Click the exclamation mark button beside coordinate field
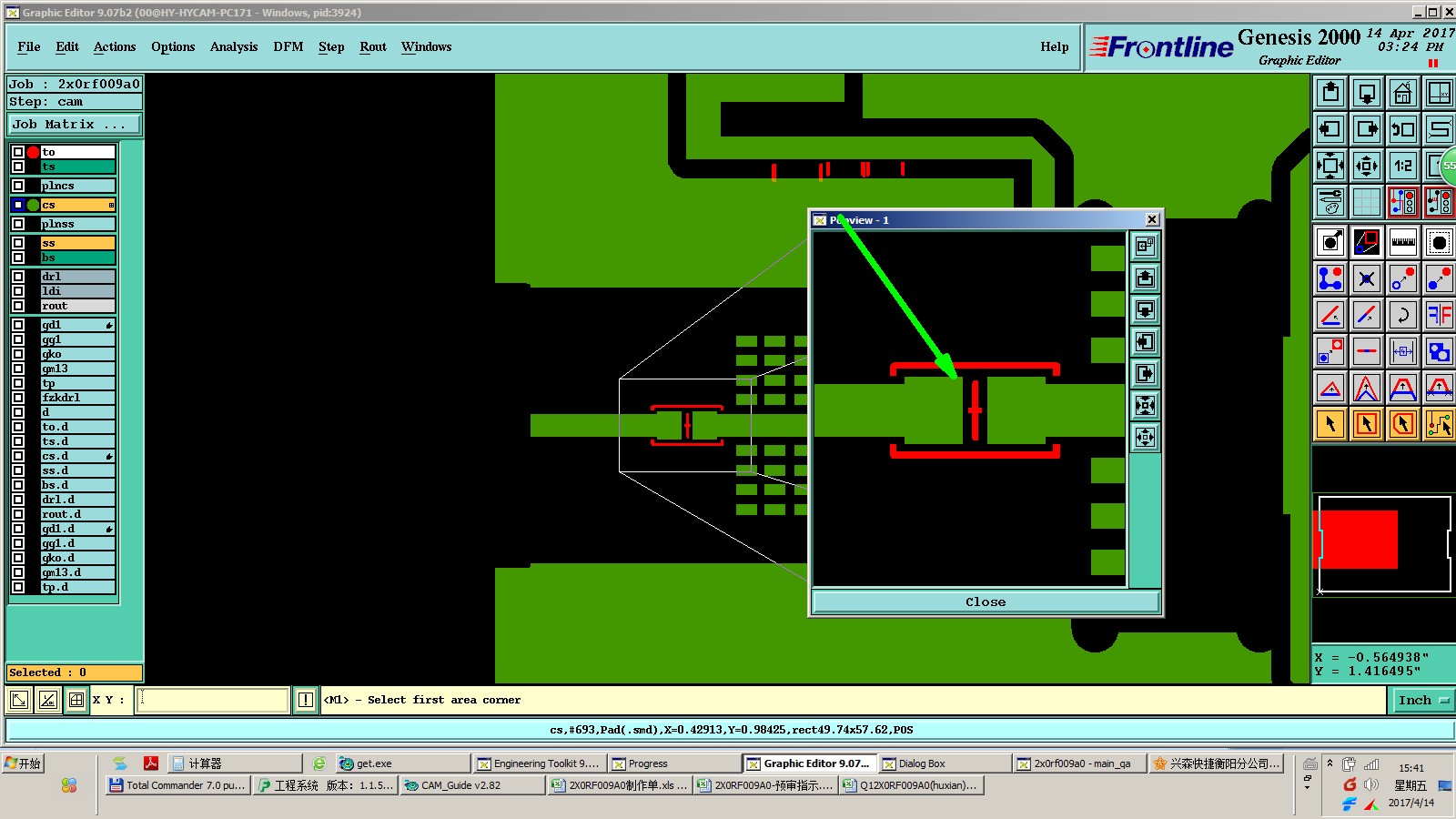This screenshot has width=1456, height=819. tap(306, 700)
